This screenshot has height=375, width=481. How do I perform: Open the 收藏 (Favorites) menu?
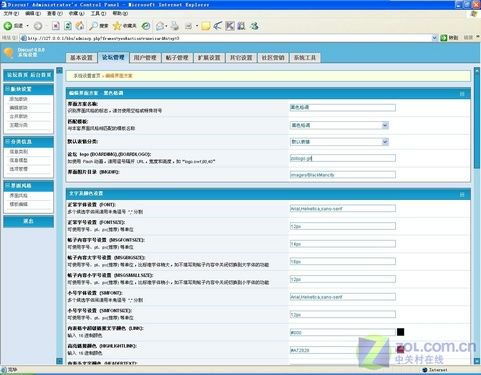pos(76,13)
